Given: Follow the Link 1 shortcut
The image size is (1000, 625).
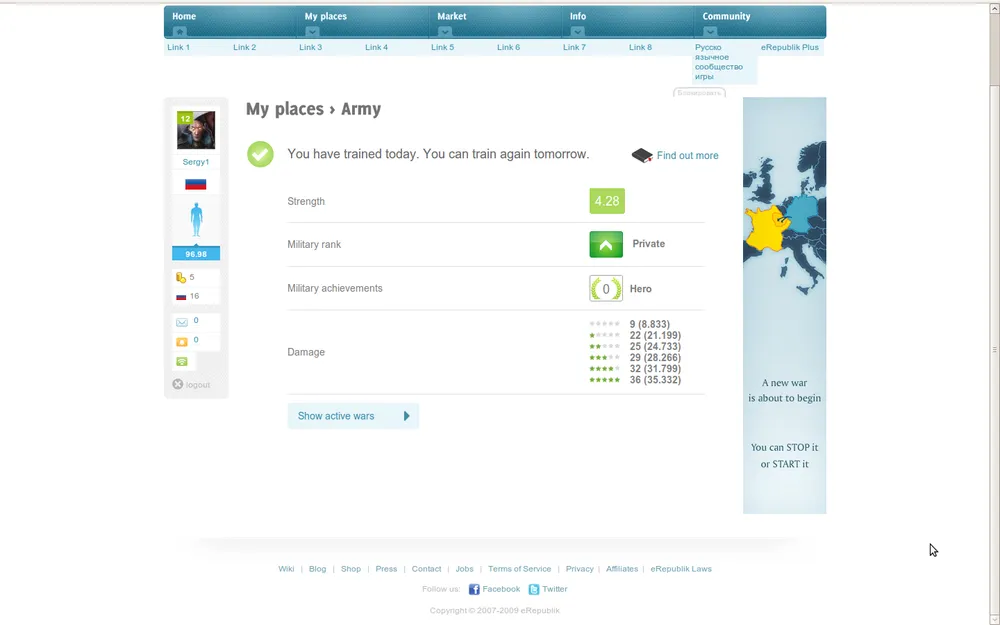Looking at the screenshot, I should point(179,47).
